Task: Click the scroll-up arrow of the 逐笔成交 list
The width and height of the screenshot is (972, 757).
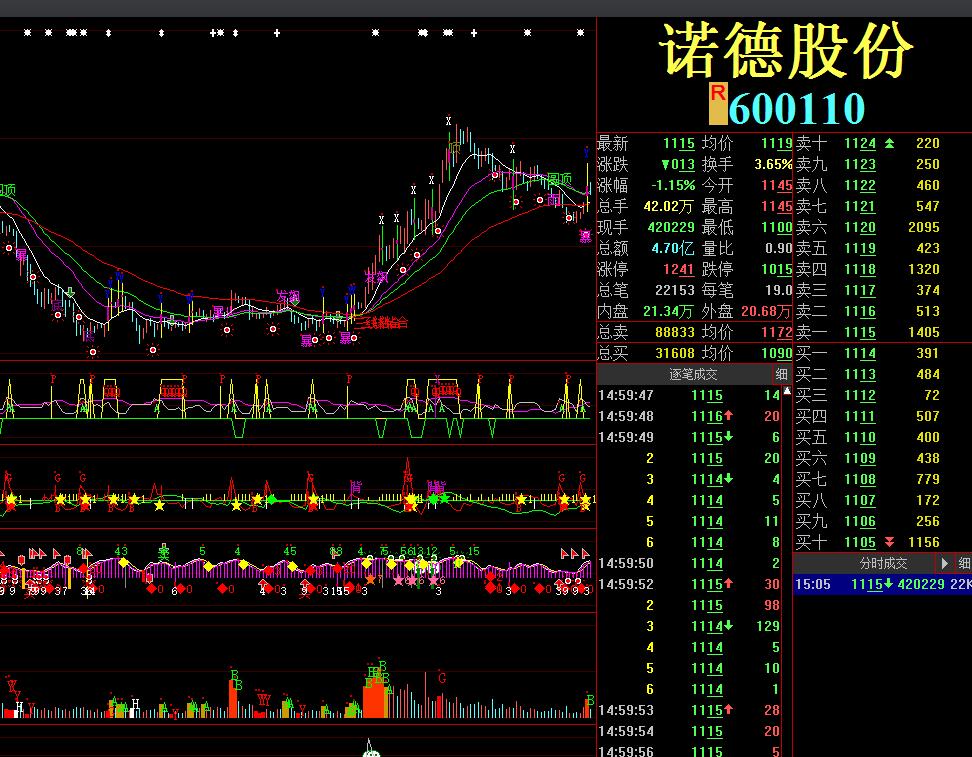Action: coord(787,391)
